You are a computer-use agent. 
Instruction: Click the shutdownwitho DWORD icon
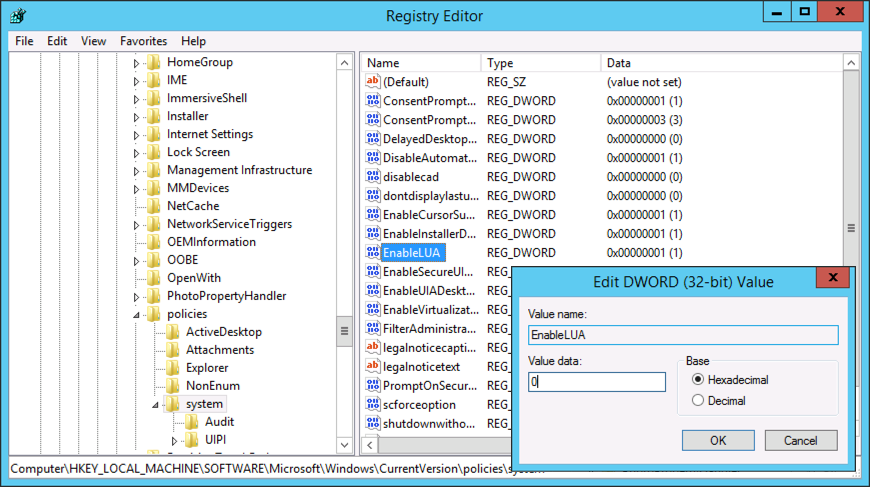tap(373, 423)
